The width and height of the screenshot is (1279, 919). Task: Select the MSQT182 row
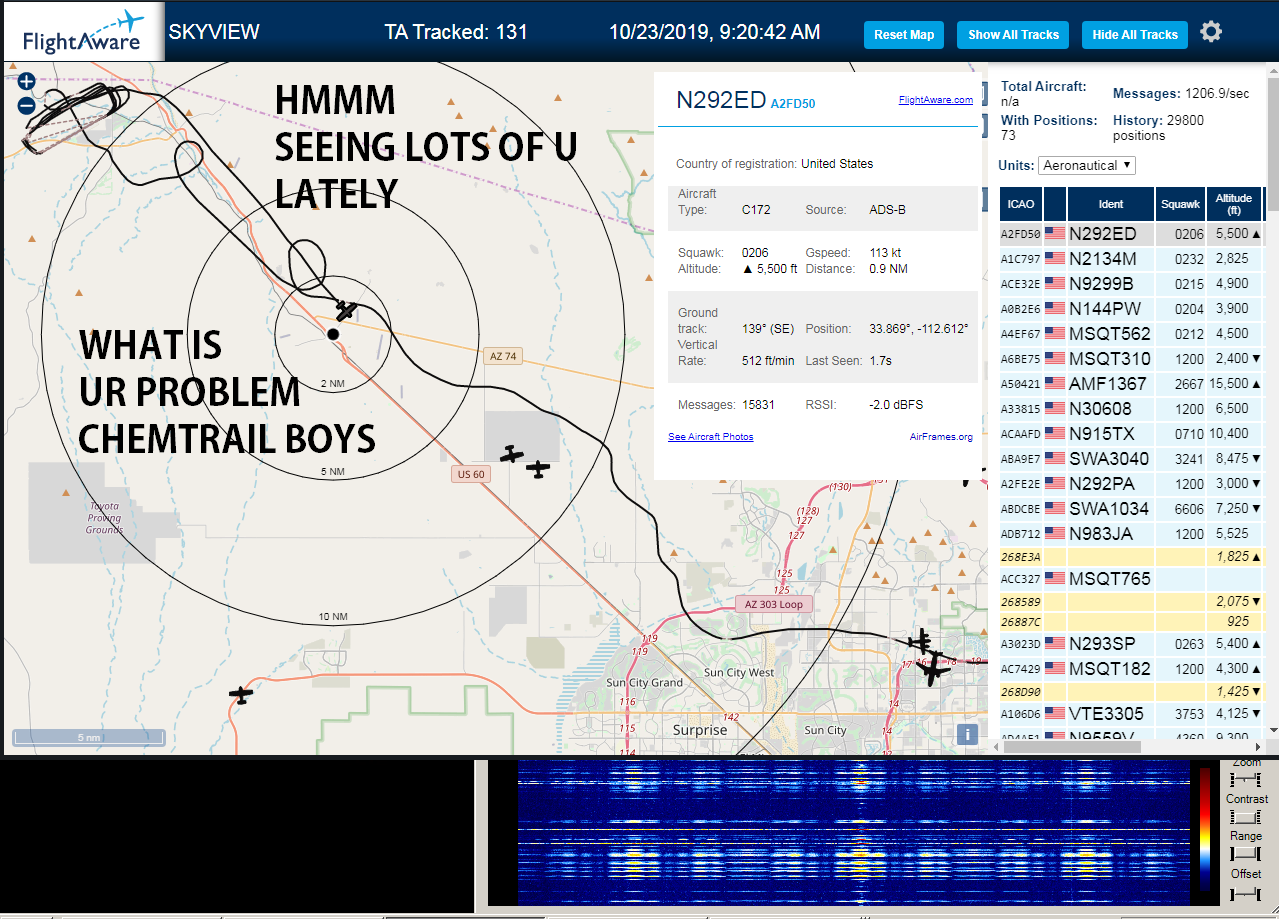(1131, 669)
